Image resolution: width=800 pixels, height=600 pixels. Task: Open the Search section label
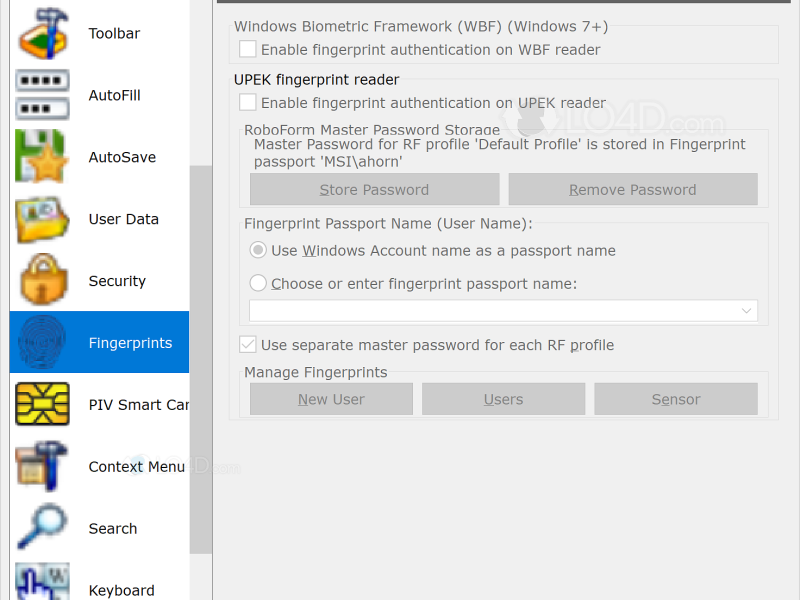coord(113,529)
